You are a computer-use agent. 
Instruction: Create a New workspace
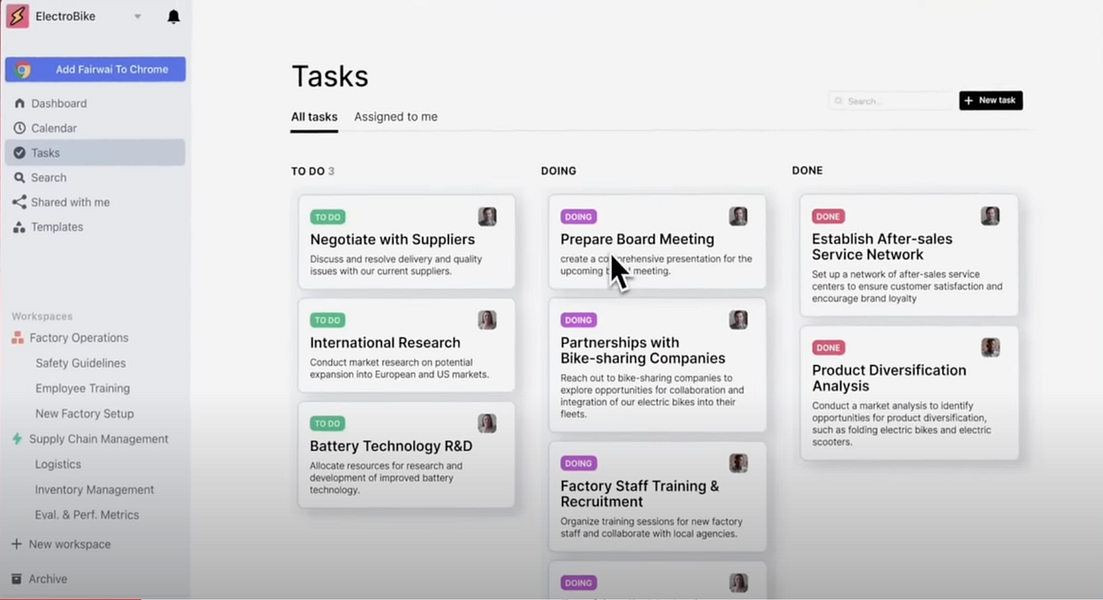(70, 544)
